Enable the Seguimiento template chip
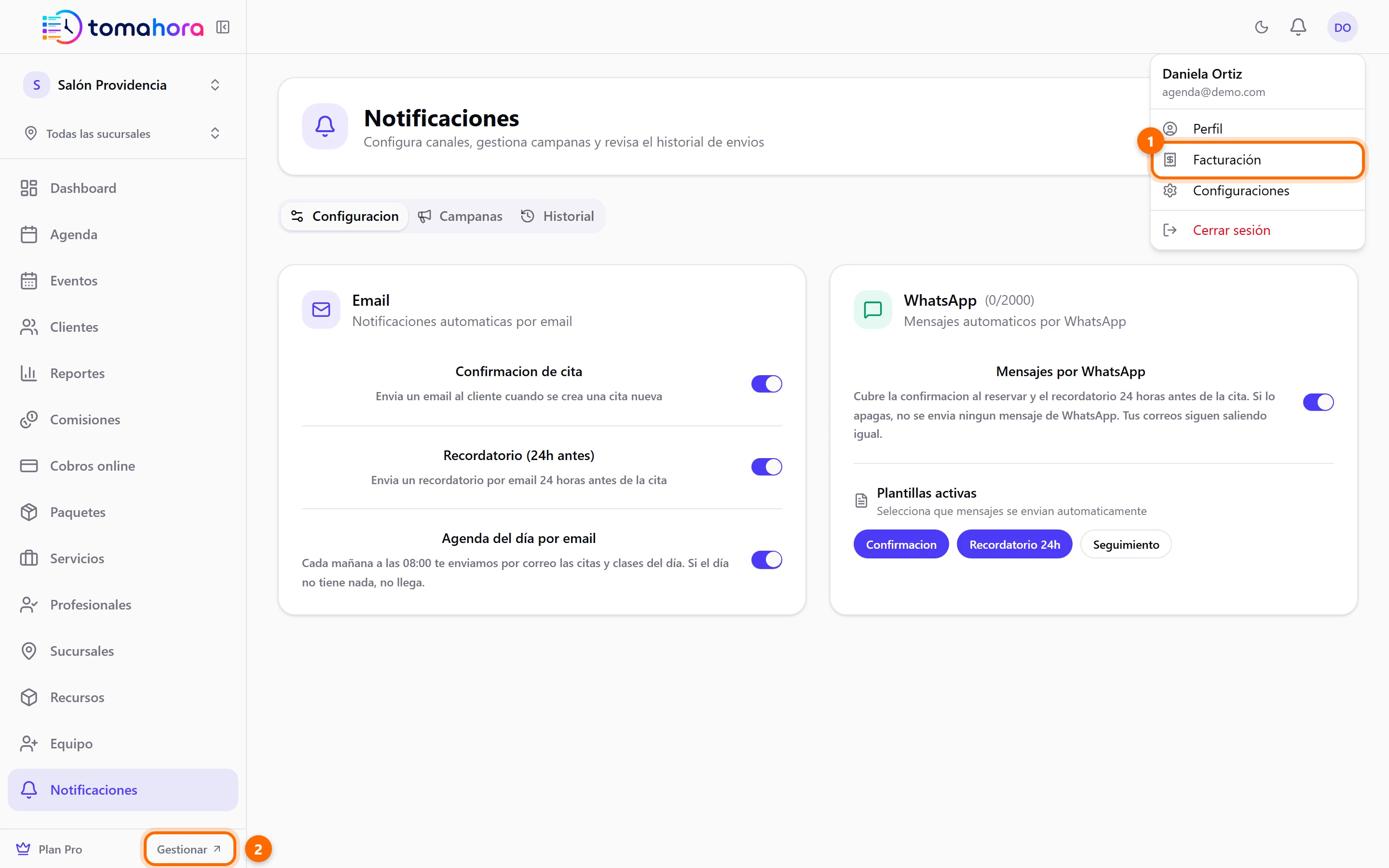The image size is (1389, 868). [x=1126, y=544]
